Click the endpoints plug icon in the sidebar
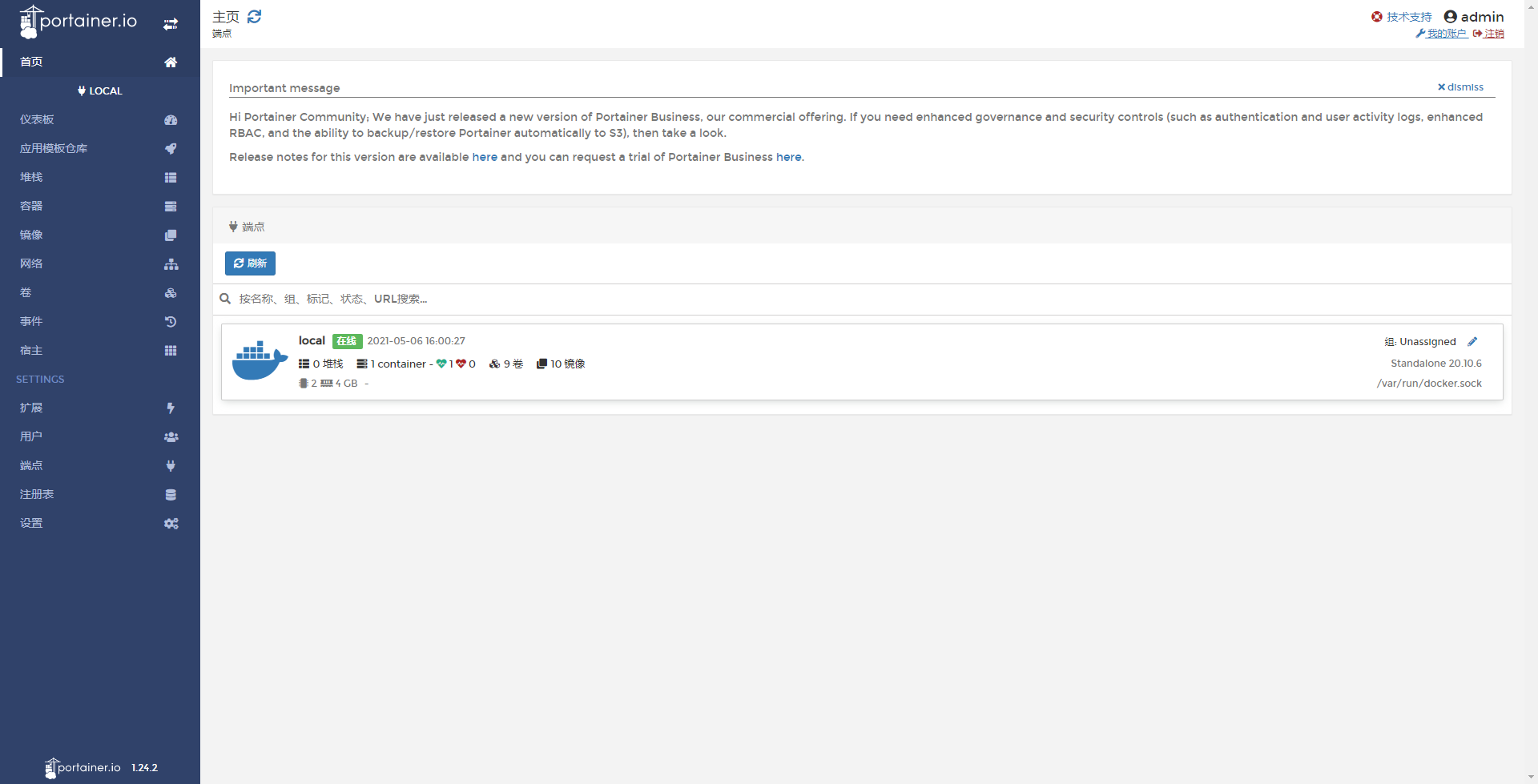The width and height of the screenshot is (1538, 784). coord(171,466)
